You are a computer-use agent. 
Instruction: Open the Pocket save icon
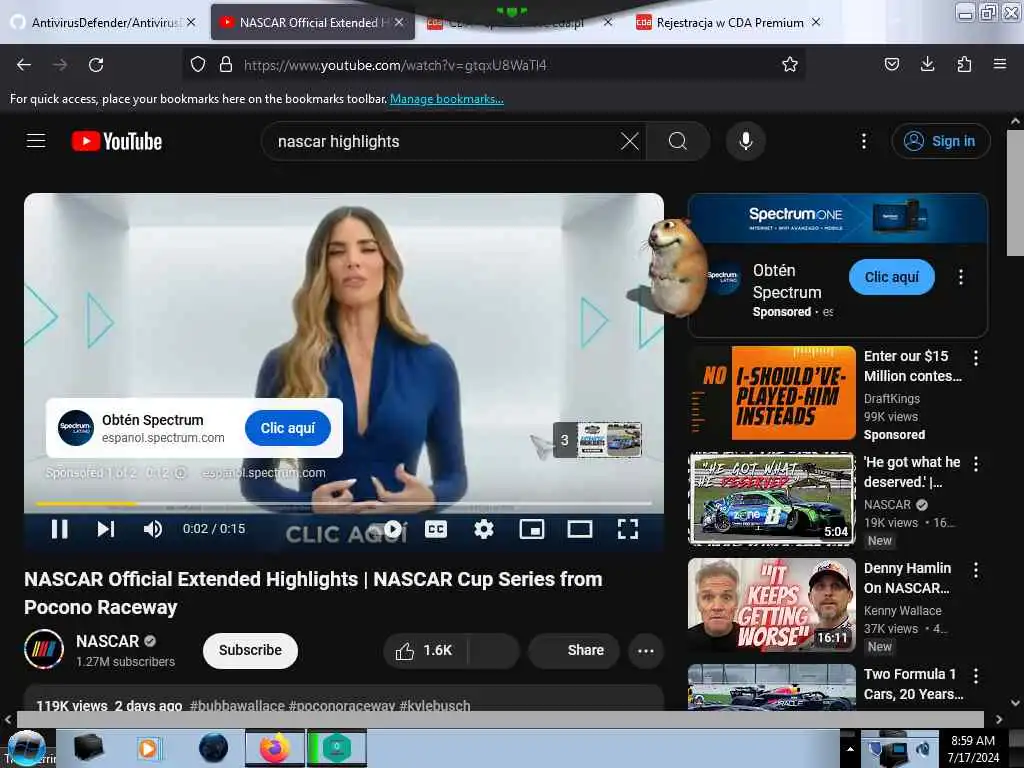[x=891, y=64]
